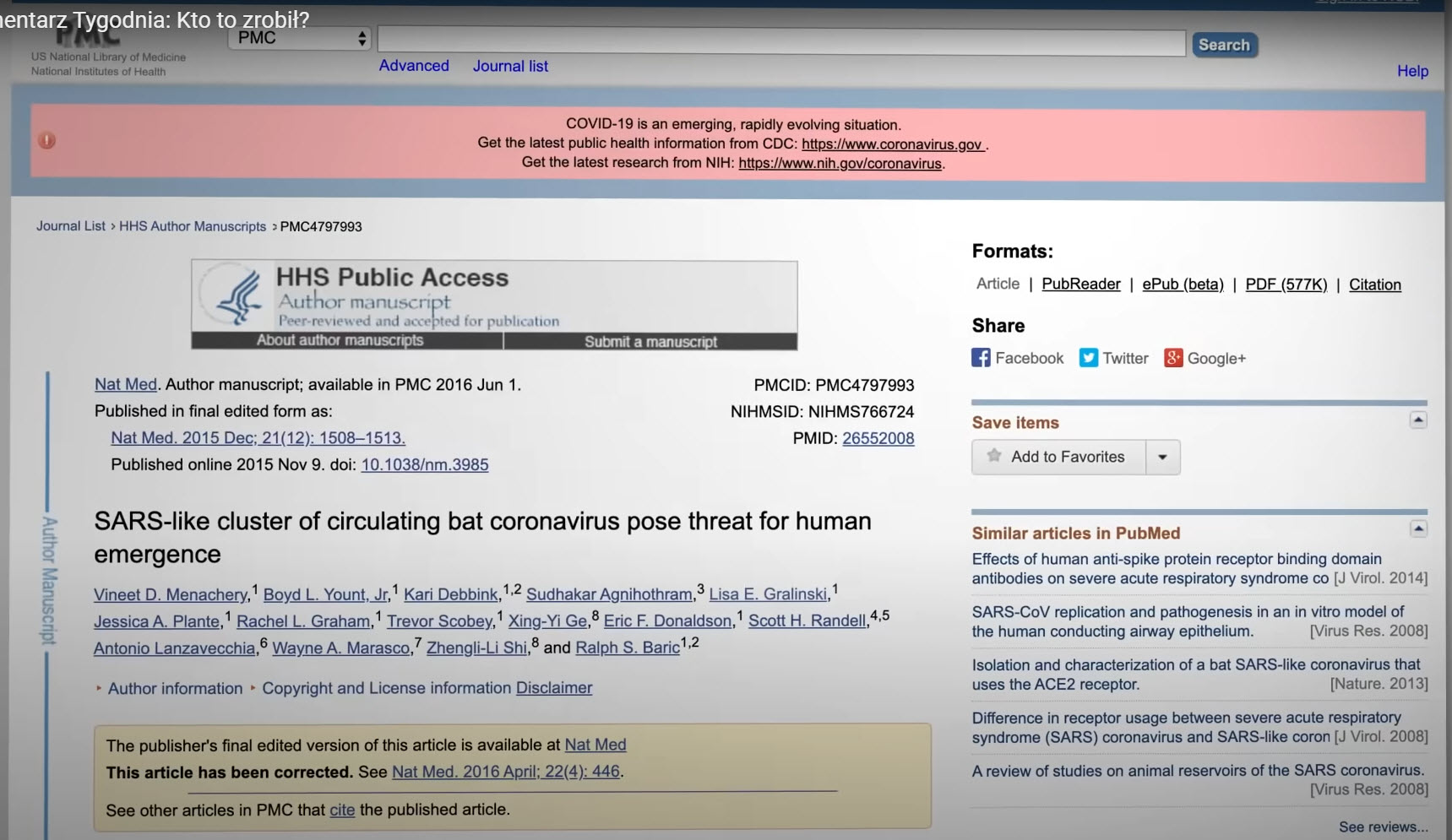The image size is (1452, 840).
Task: Follow the PMID 26552008 link
Action: [x=878, y=438]
